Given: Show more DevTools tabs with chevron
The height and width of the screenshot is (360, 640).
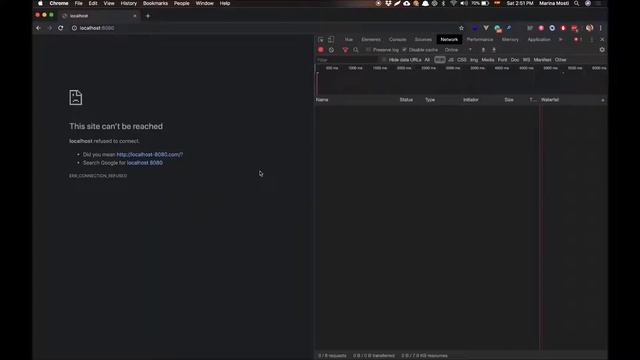Looking at the screenshot, I should tap(560, 40).
